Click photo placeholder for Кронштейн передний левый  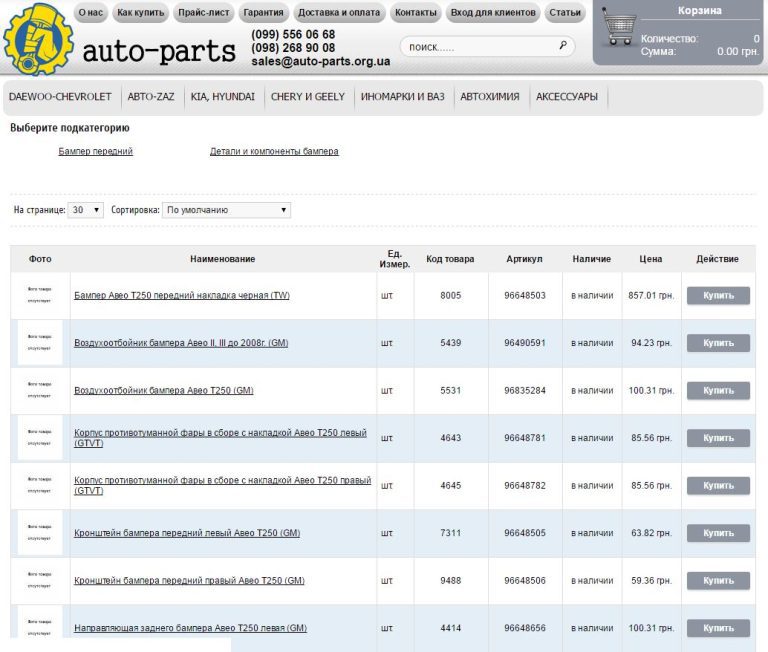click(x=40, y=533)
